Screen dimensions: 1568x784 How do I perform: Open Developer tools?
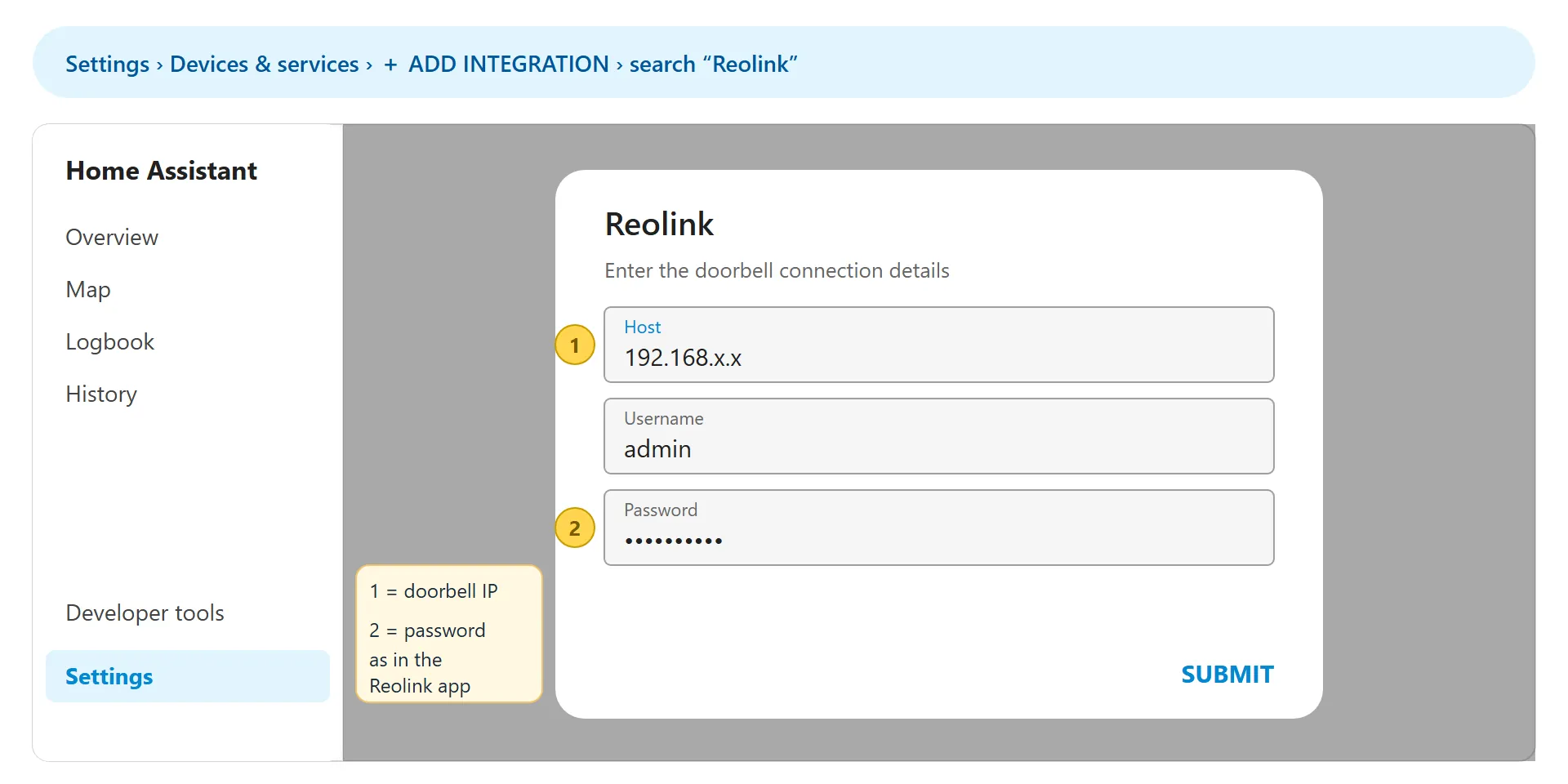click(145, 613)
